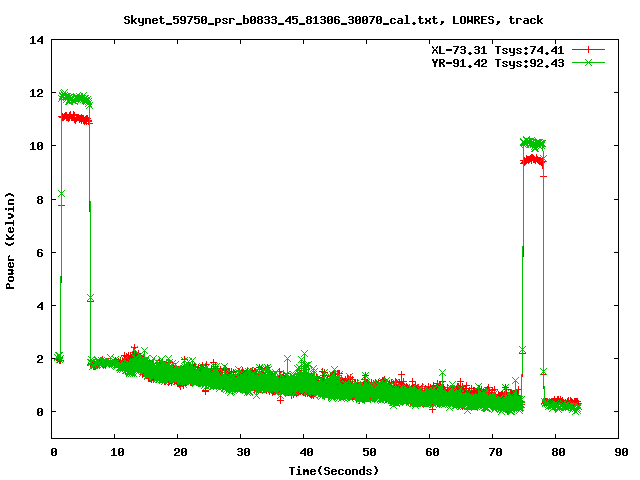Click the y-axis tick label 6
The image size is (640, 480).
point(40,253)
